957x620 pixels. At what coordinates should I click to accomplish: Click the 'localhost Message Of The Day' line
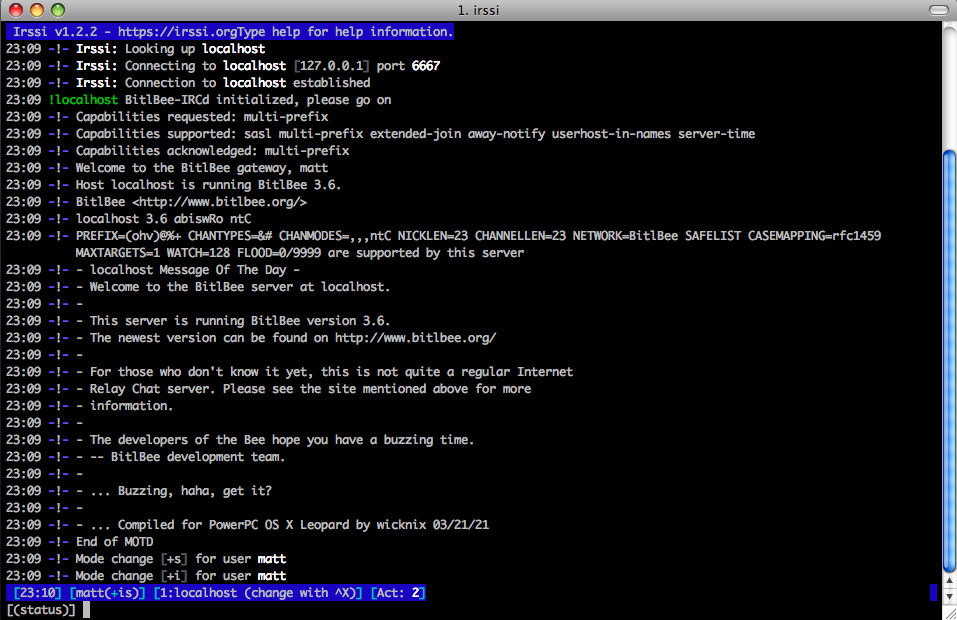tap(153, 270)
